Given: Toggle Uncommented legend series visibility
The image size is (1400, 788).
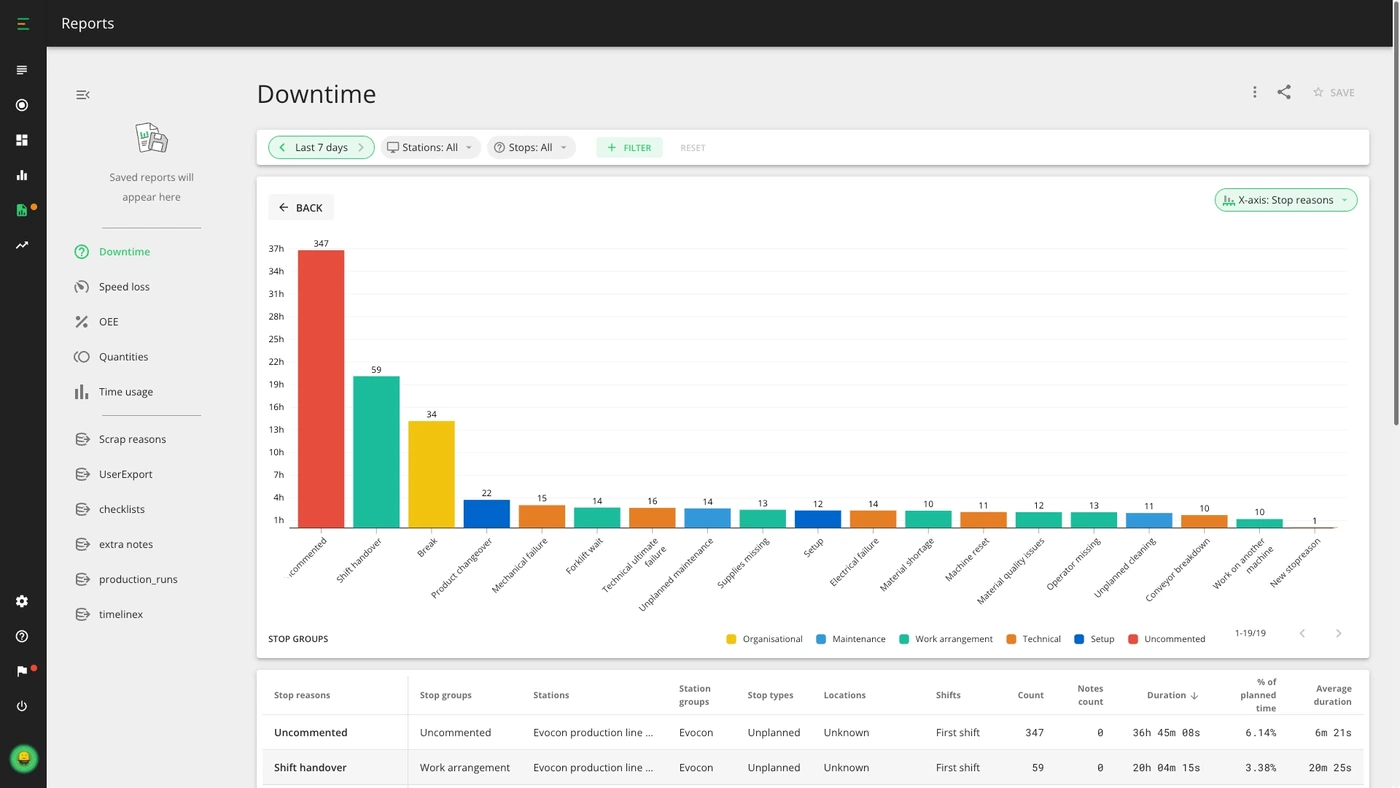Looking at the screenshot, I should [x=1166, y=639].
